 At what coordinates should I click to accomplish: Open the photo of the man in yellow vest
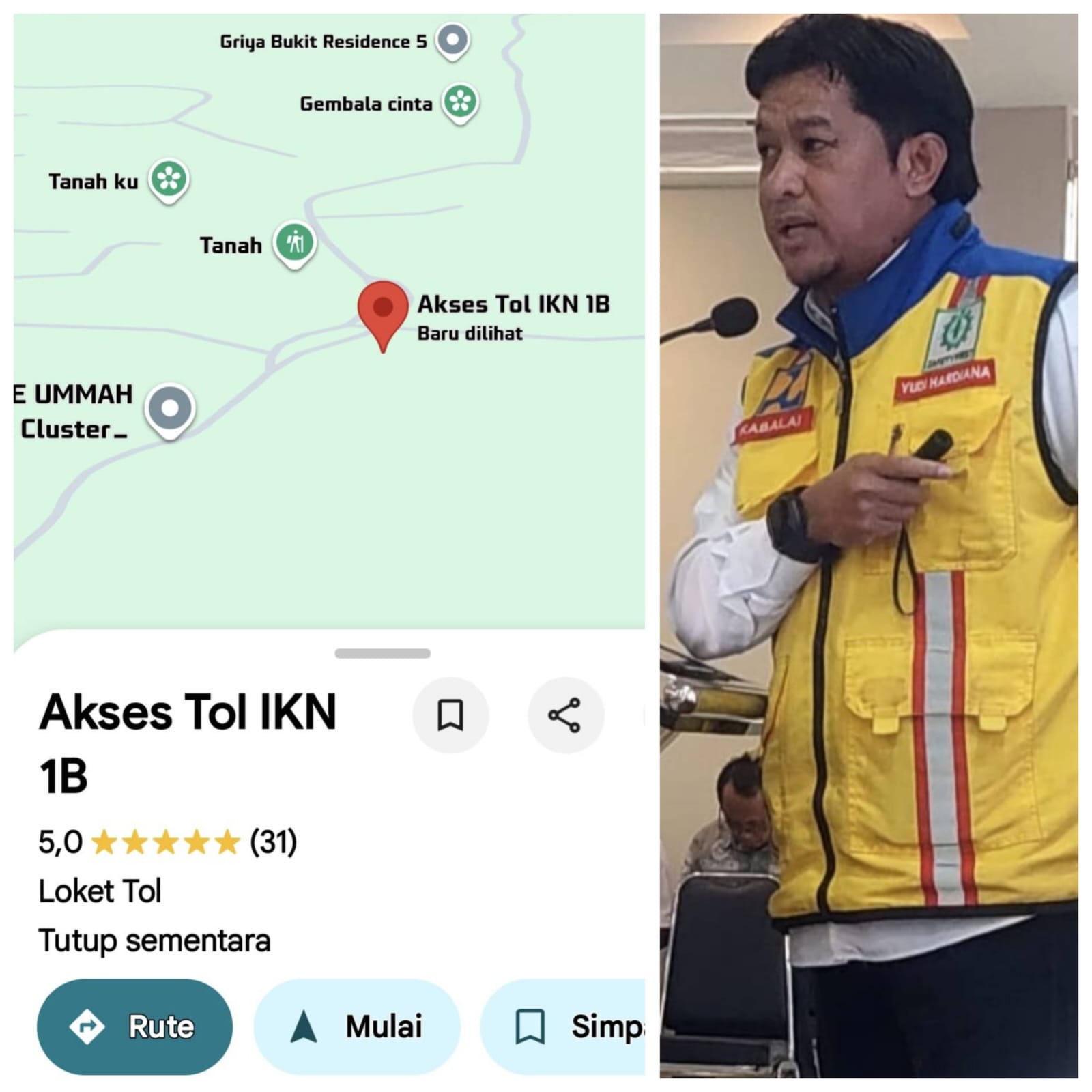(x=869, y=546)
